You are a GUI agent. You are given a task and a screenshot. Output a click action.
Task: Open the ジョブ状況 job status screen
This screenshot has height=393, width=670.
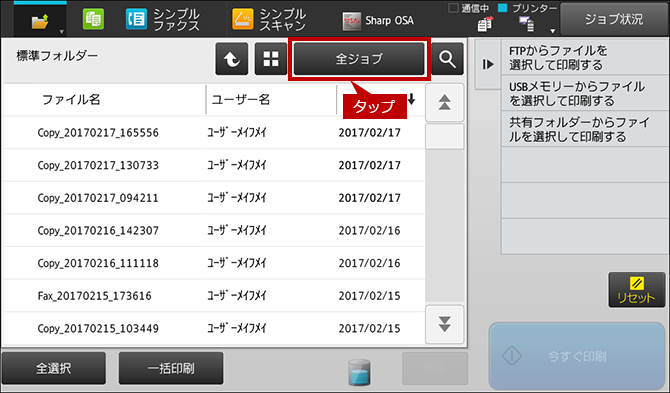[x=614, y=19]
